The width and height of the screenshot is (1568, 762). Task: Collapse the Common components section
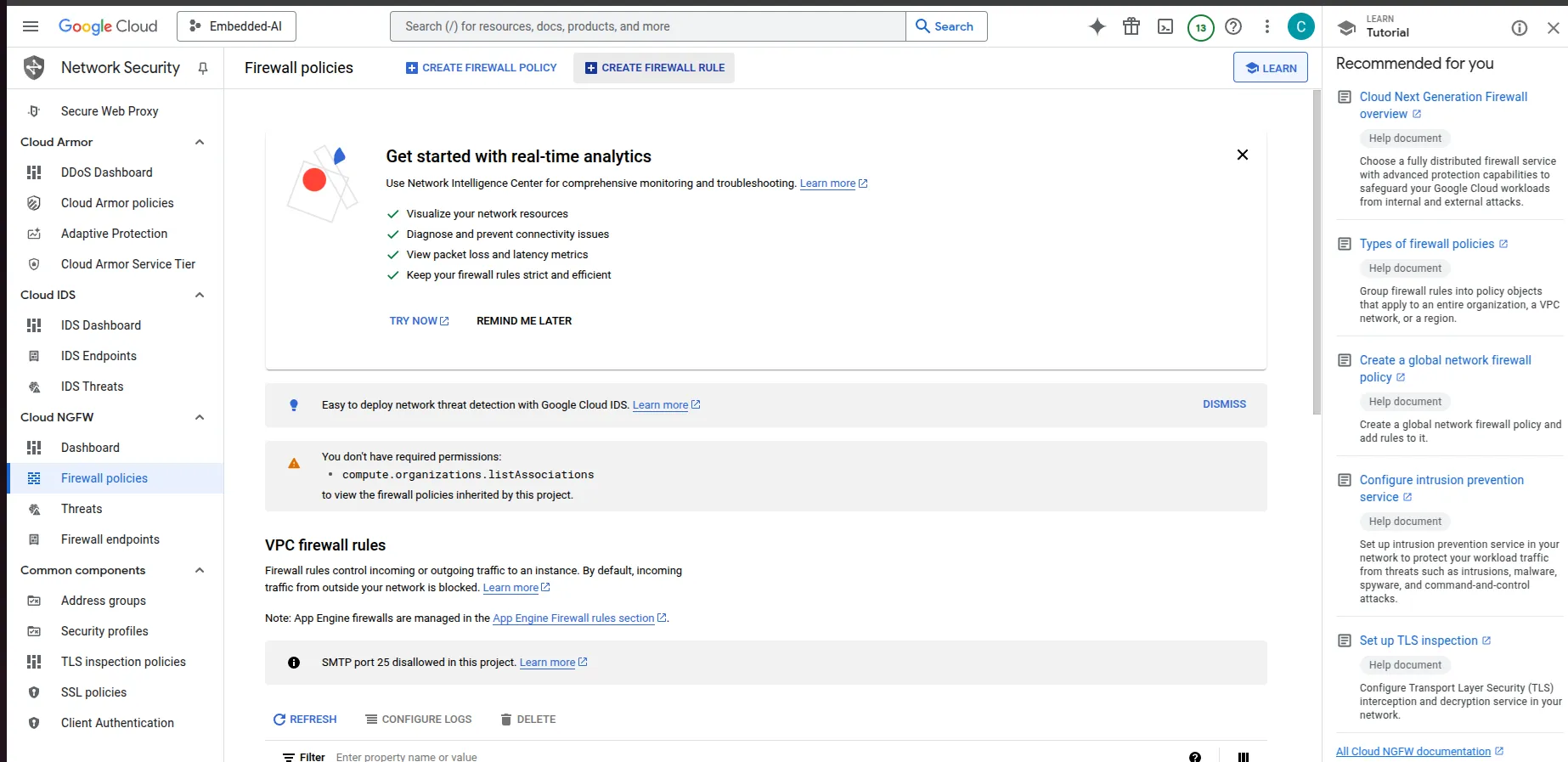pyautogui.click(x=200, y=570)
